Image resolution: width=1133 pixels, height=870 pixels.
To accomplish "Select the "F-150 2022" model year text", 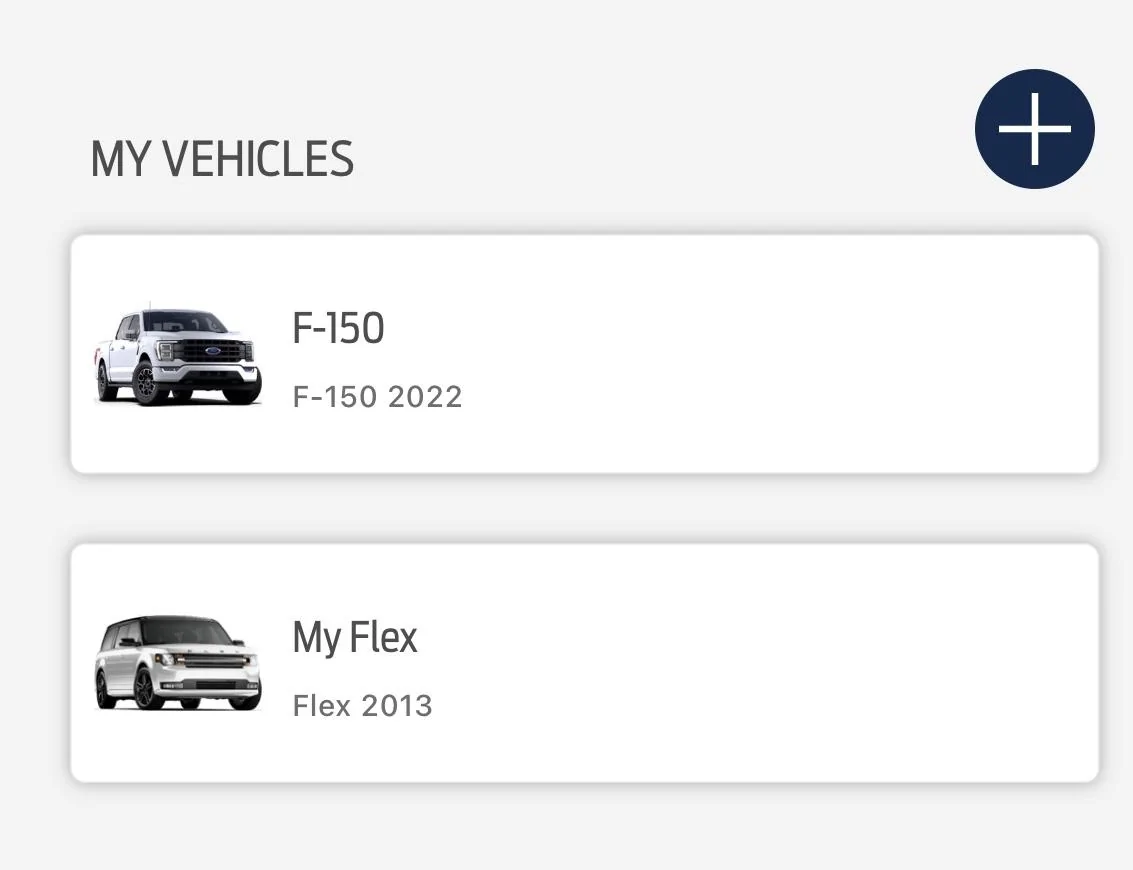I will [x=377, y=397].
